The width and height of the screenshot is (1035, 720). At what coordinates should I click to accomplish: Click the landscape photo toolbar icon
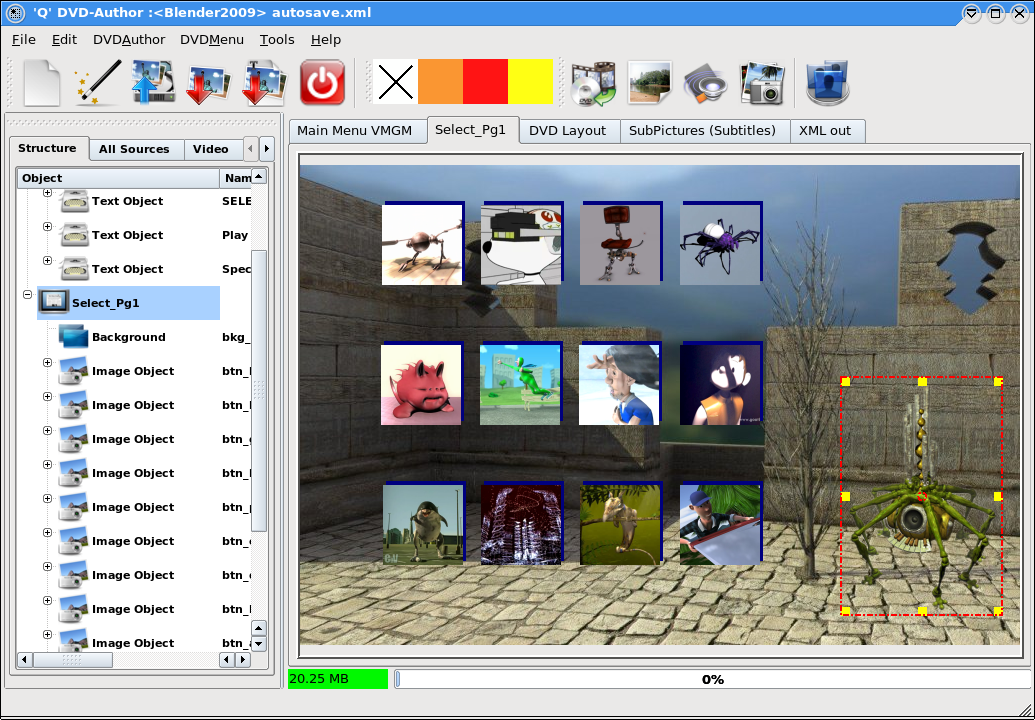(648, 82)
